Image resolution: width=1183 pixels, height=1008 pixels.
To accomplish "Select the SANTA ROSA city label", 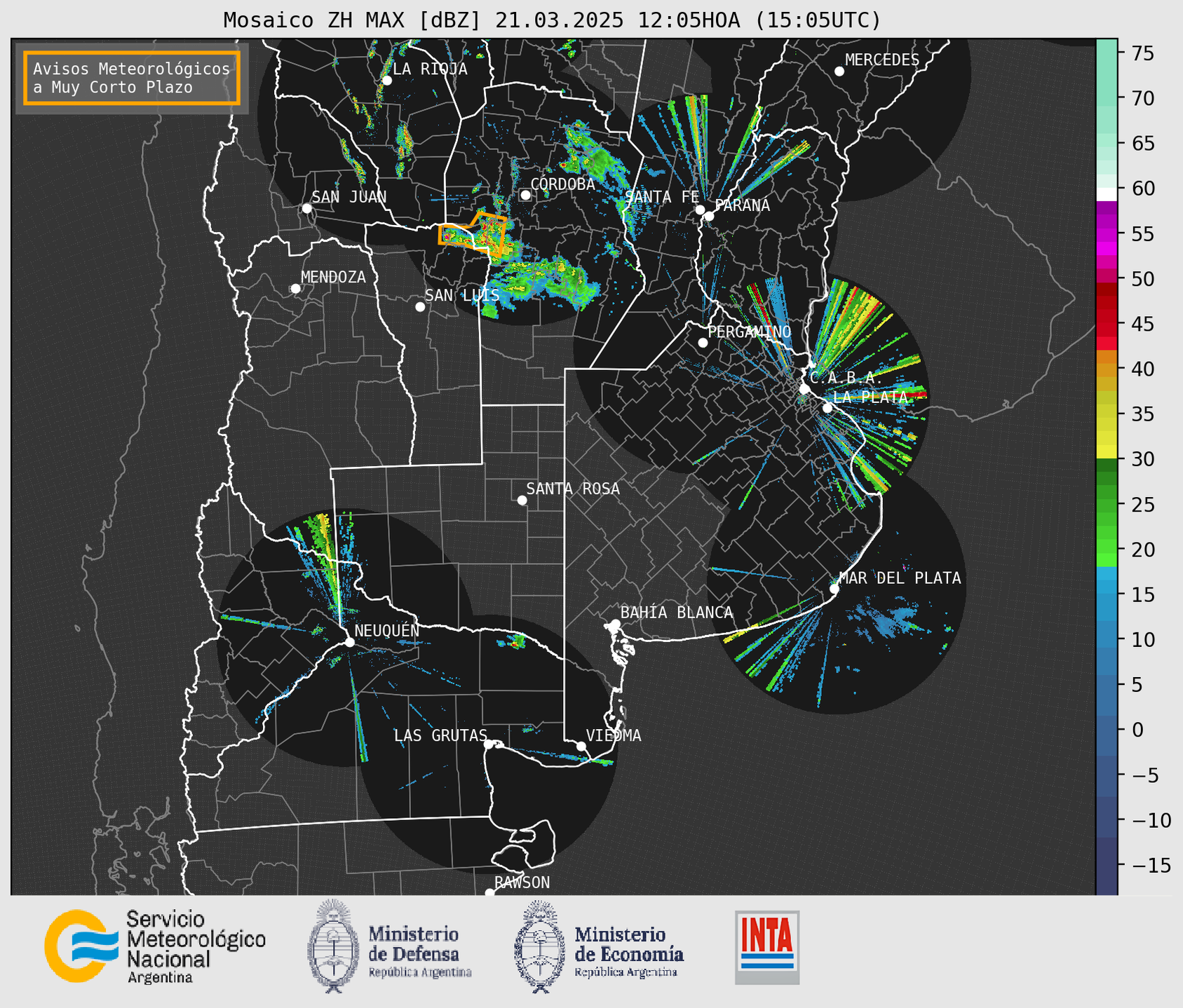I will [574, 489].
